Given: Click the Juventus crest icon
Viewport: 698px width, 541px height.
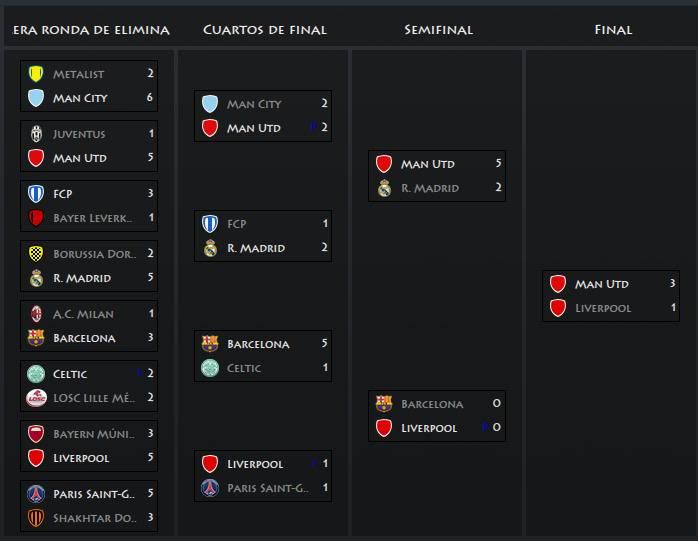Looking at the screenshot, I should (36, 134).
